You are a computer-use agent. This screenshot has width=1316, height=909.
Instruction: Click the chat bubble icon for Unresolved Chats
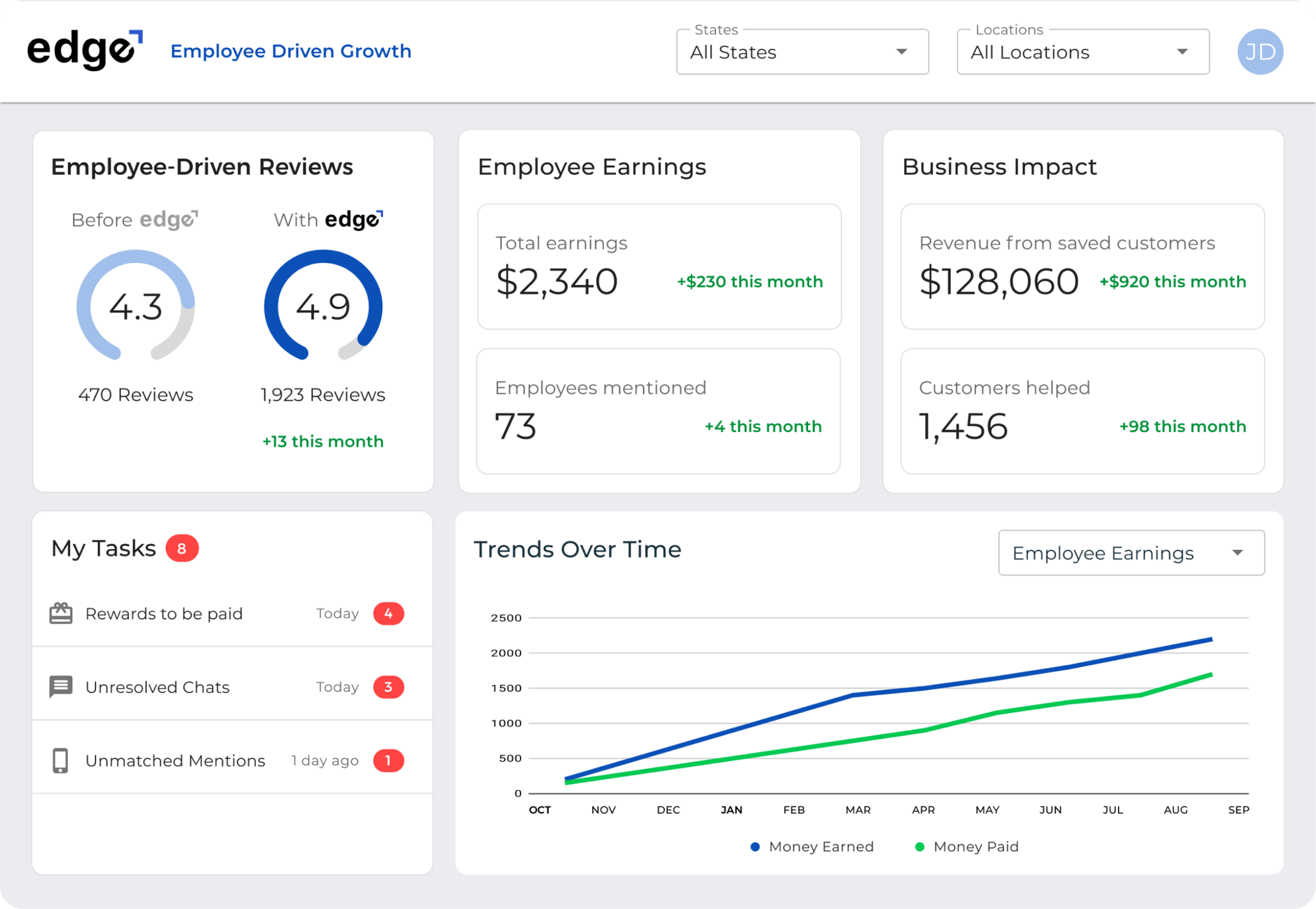(61, 687)
